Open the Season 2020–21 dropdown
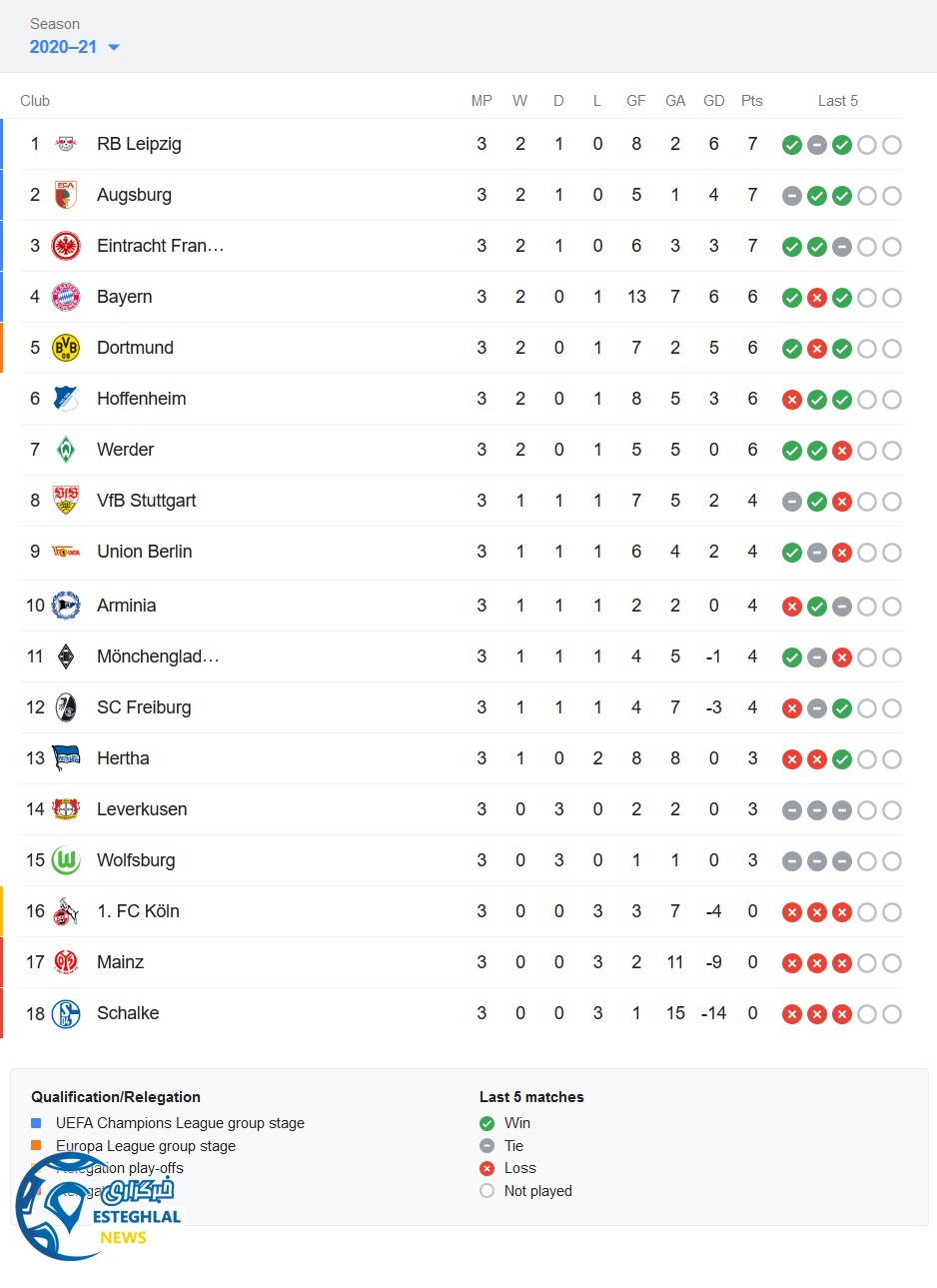937x1288 pixels. [75, 47]
